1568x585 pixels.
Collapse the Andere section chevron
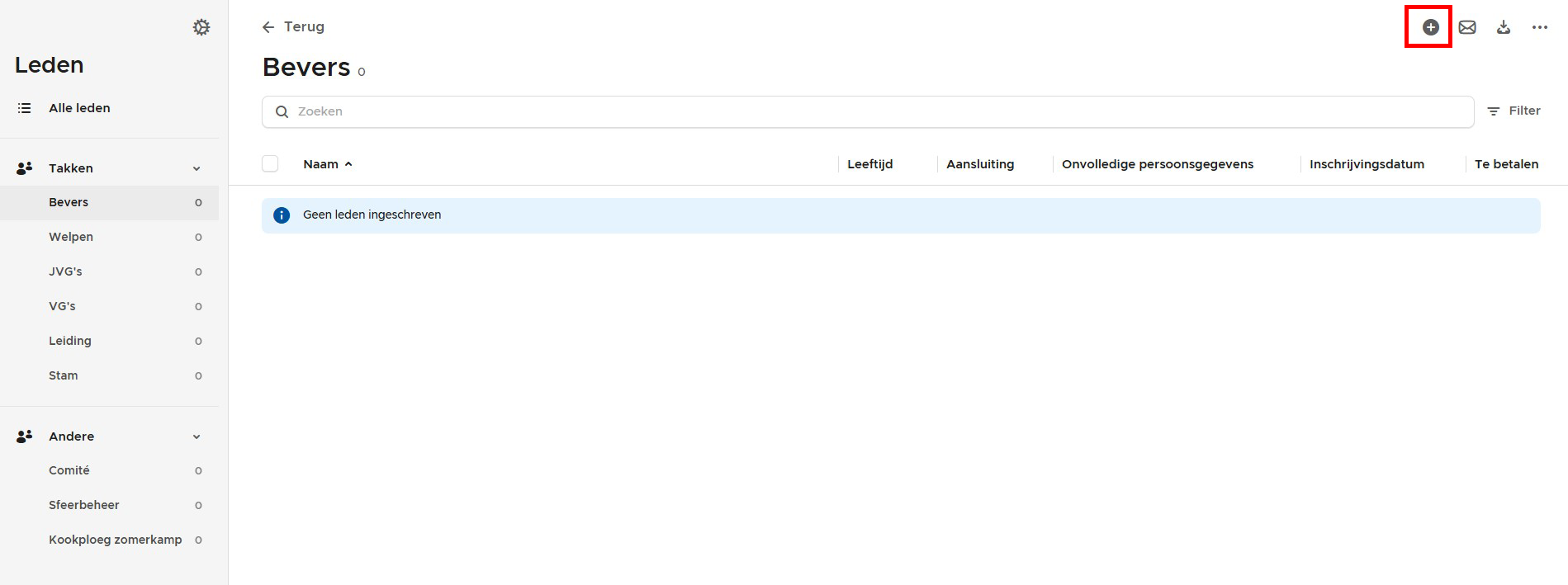click(x=197, y=436)
